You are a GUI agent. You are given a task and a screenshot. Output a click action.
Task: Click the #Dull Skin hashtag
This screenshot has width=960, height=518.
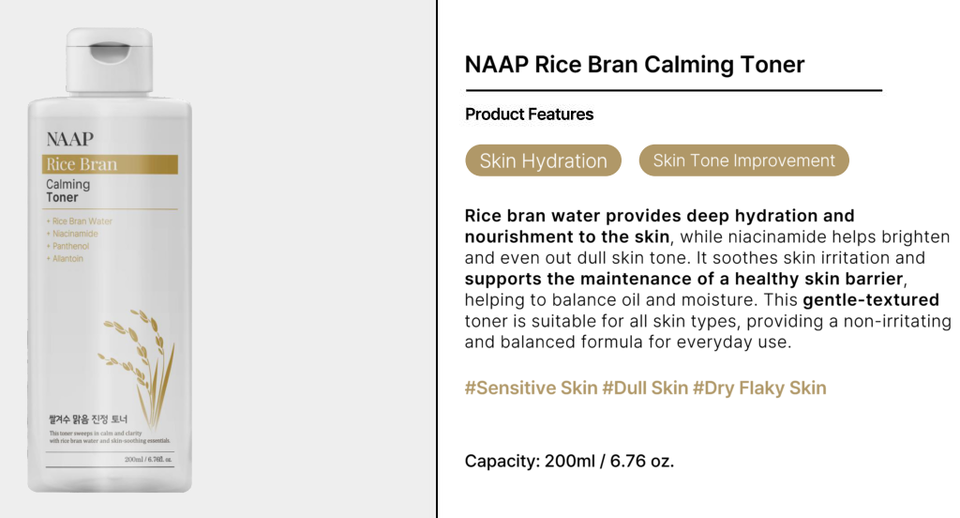pyautogui.click(x=645, y=388)
